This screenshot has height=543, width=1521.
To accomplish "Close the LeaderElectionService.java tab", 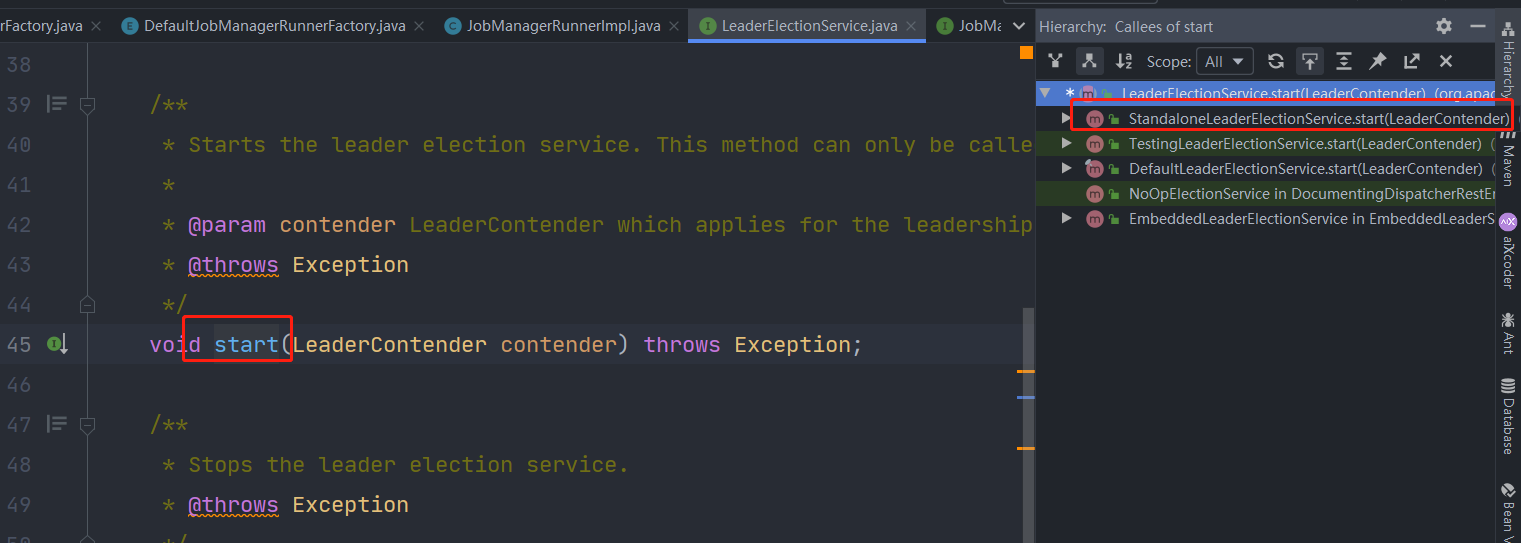I will 912,26.
